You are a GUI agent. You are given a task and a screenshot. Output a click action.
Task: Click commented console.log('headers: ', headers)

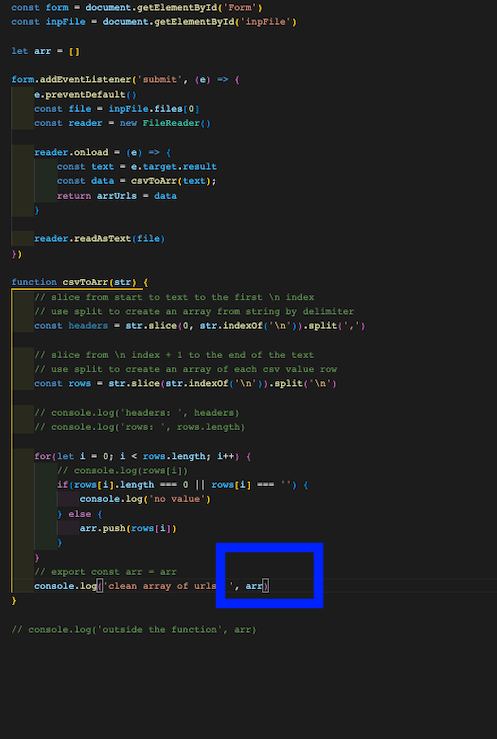(137, 413)
